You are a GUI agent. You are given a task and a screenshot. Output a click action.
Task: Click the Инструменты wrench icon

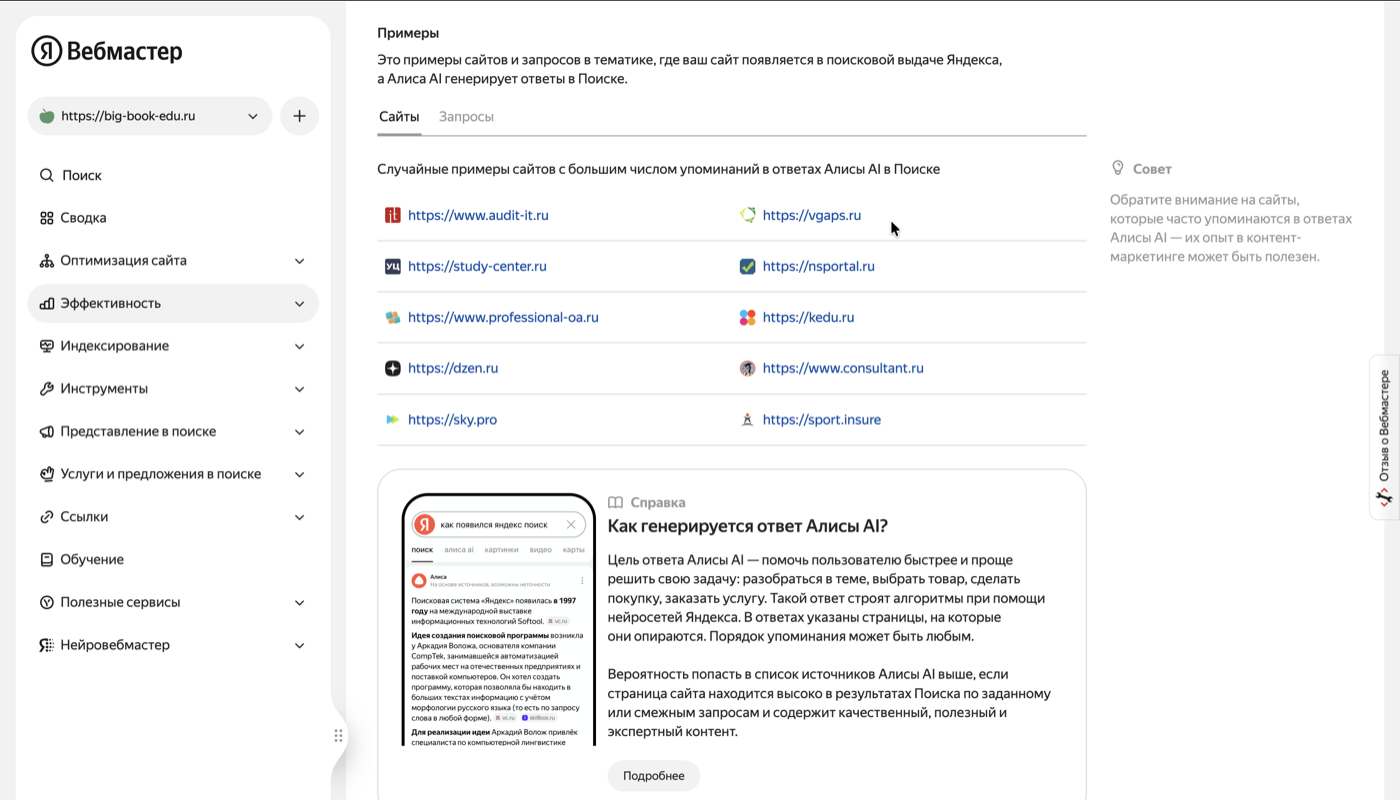click(x=46, y=389)
